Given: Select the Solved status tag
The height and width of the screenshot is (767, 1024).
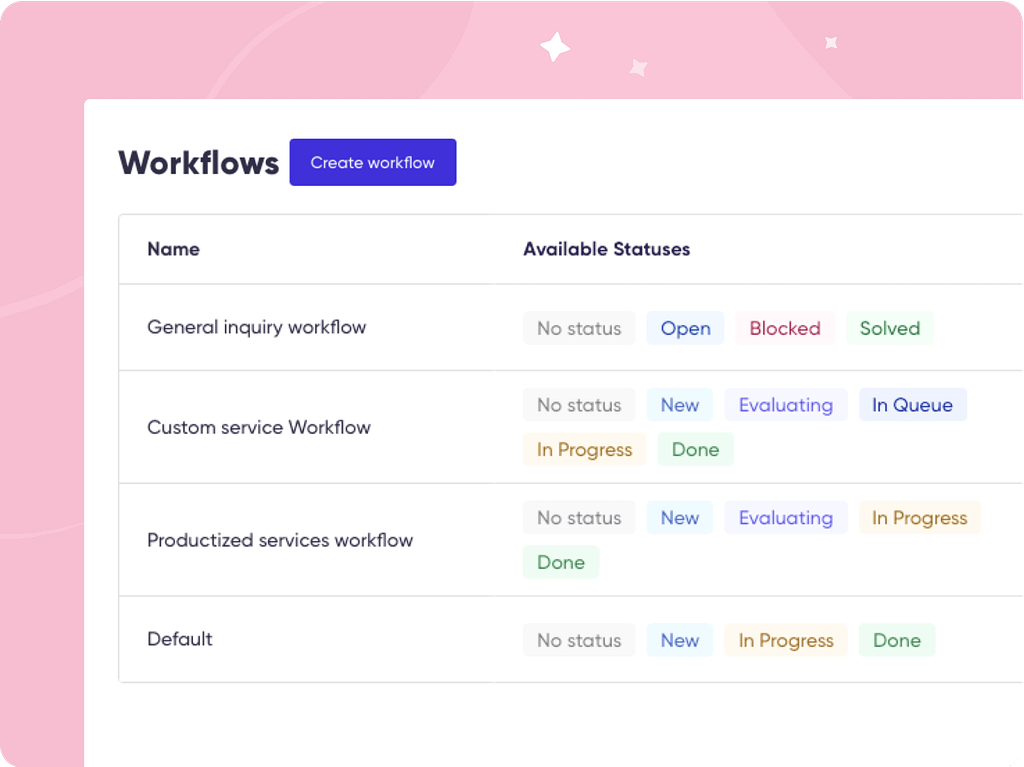Looking at the screenshot, I should click(889, 328).
